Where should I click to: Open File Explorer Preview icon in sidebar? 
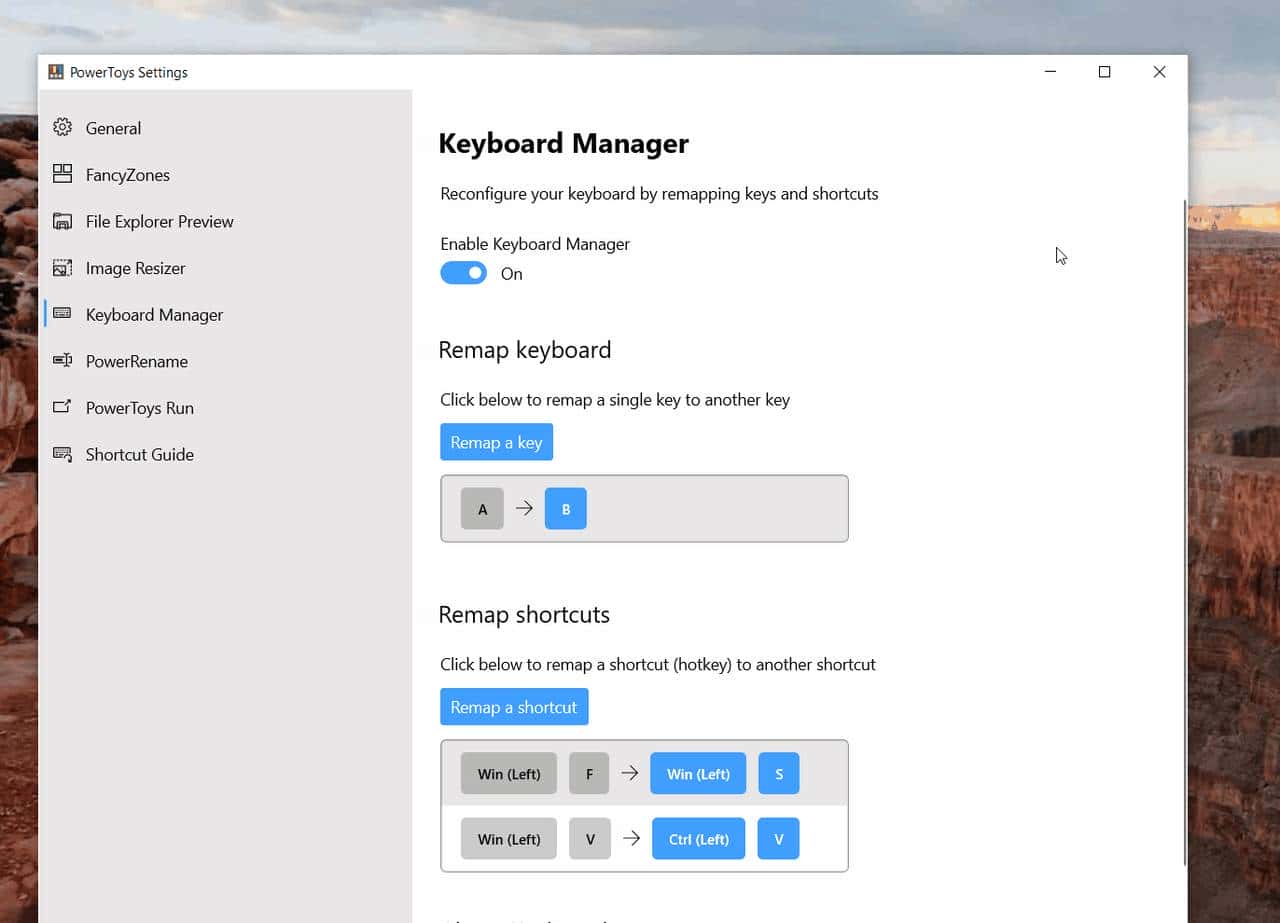point(62,221)
